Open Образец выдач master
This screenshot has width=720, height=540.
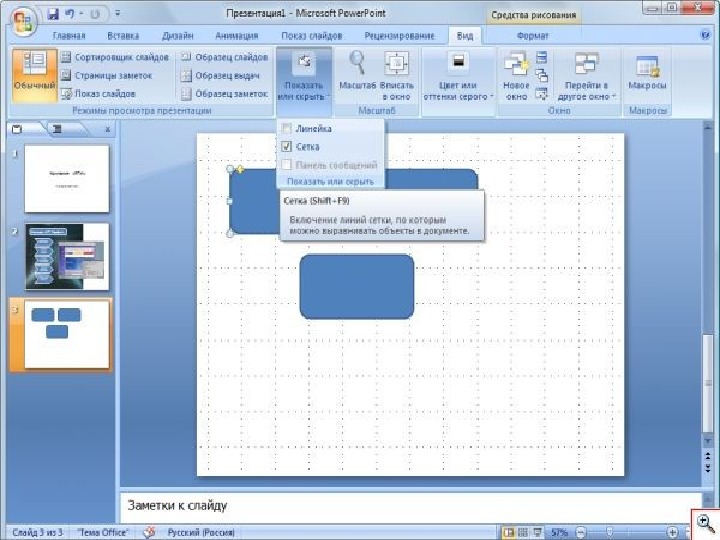(220, 75)
